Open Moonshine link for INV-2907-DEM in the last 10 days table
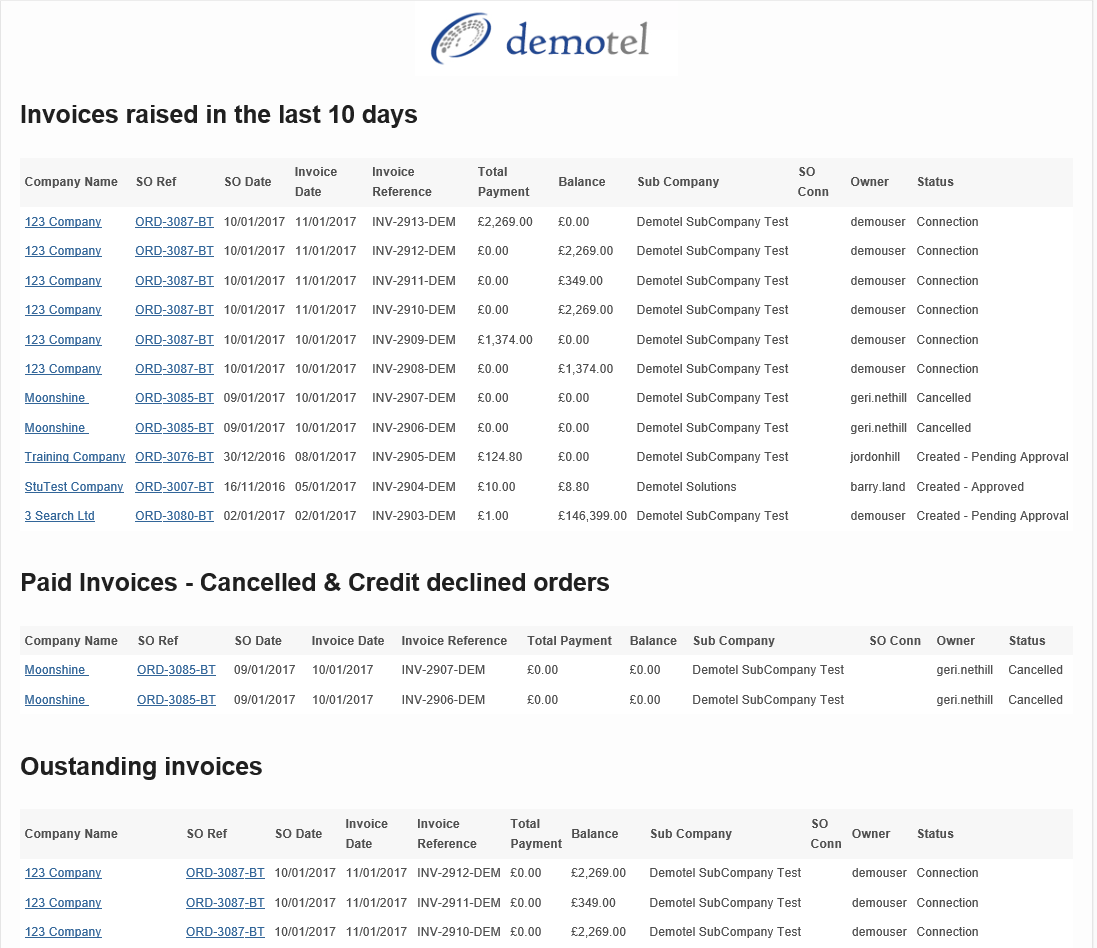Image resolution: width=1097 pixels, height=948 pixels. point(56,398)
